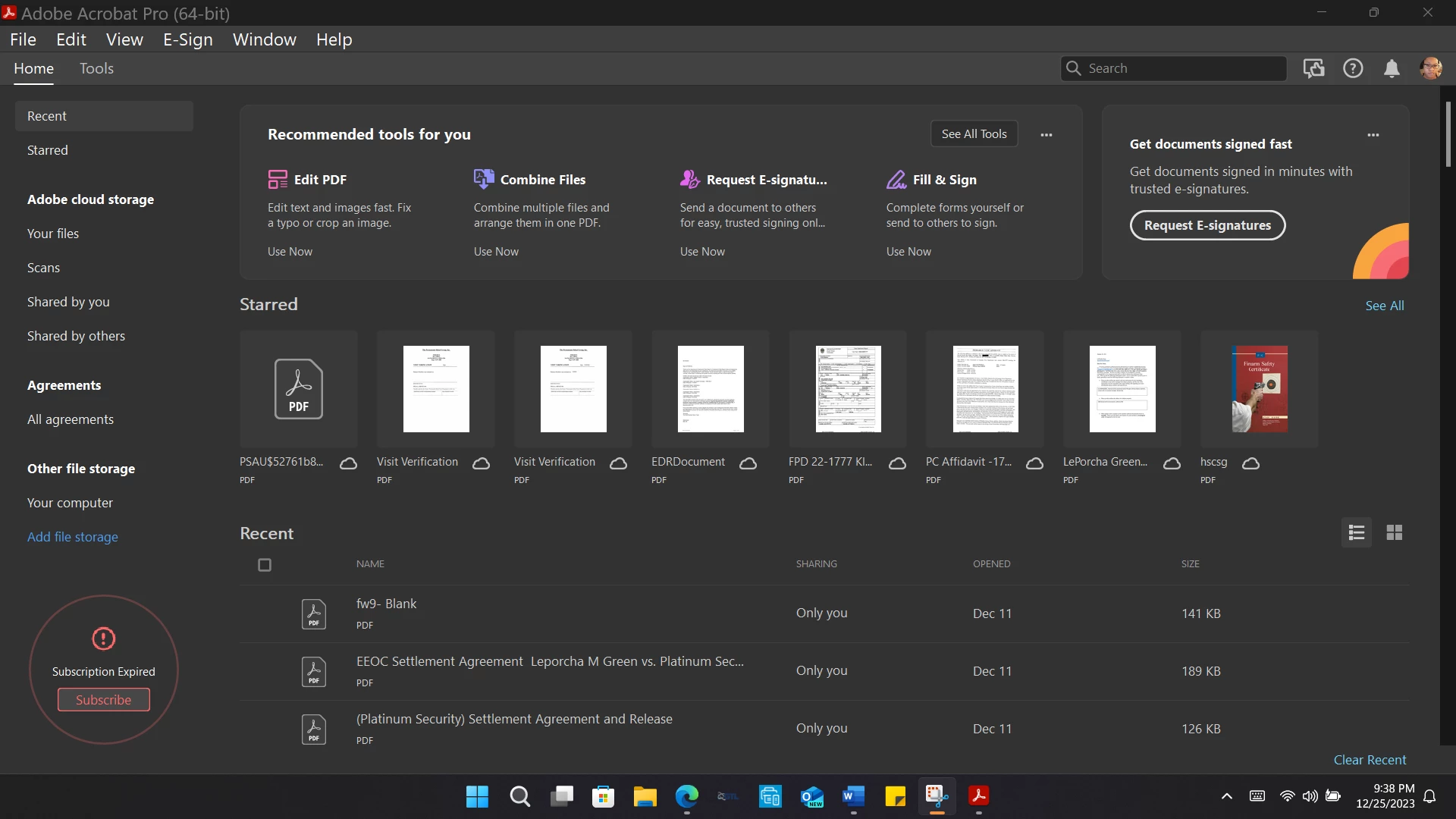The image size is (1456, 819).
Task: Open the help question mark icon
Action: (1353, 69)
